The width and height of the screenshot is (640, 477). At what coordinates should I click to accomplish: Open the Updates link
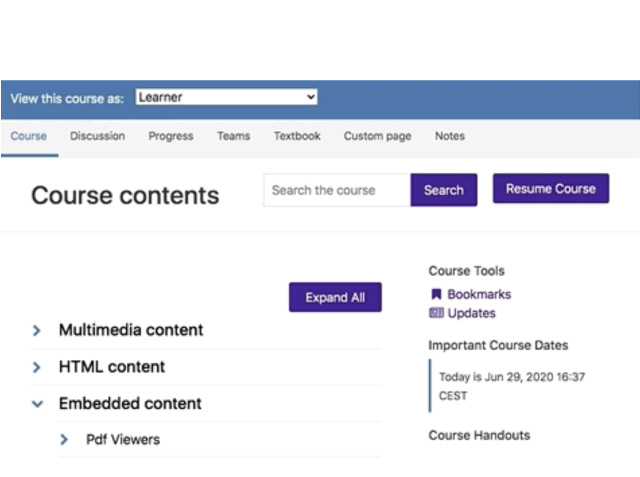[471, 313]
